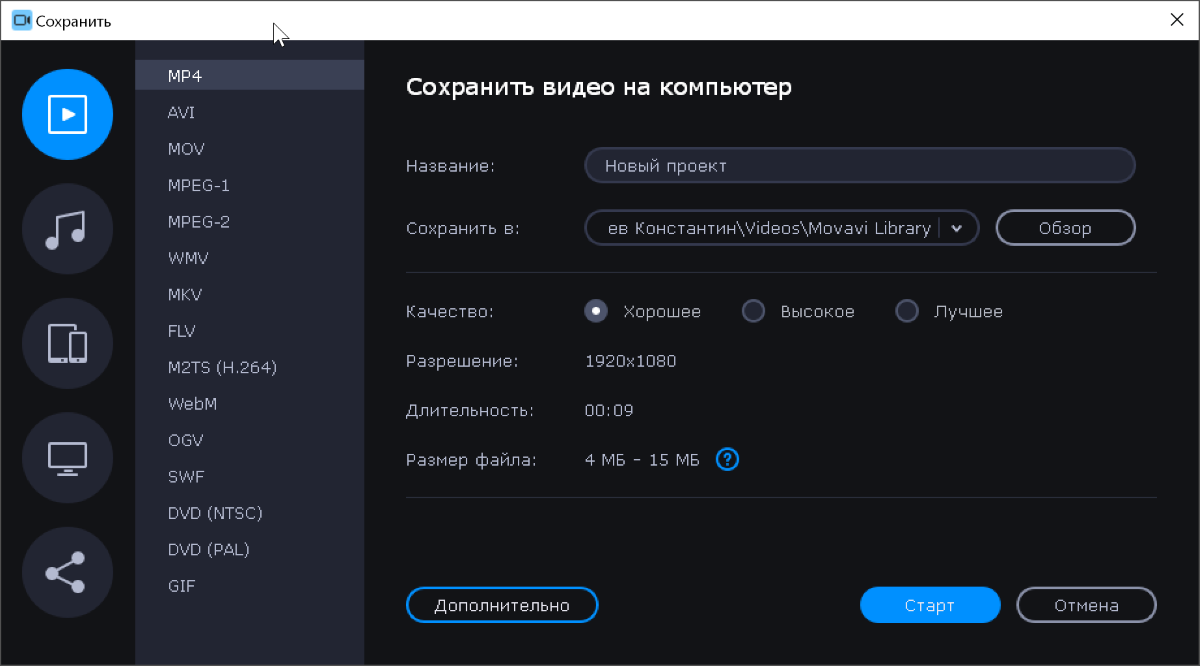Pick MPEG-1 format

tap(250, 185)
